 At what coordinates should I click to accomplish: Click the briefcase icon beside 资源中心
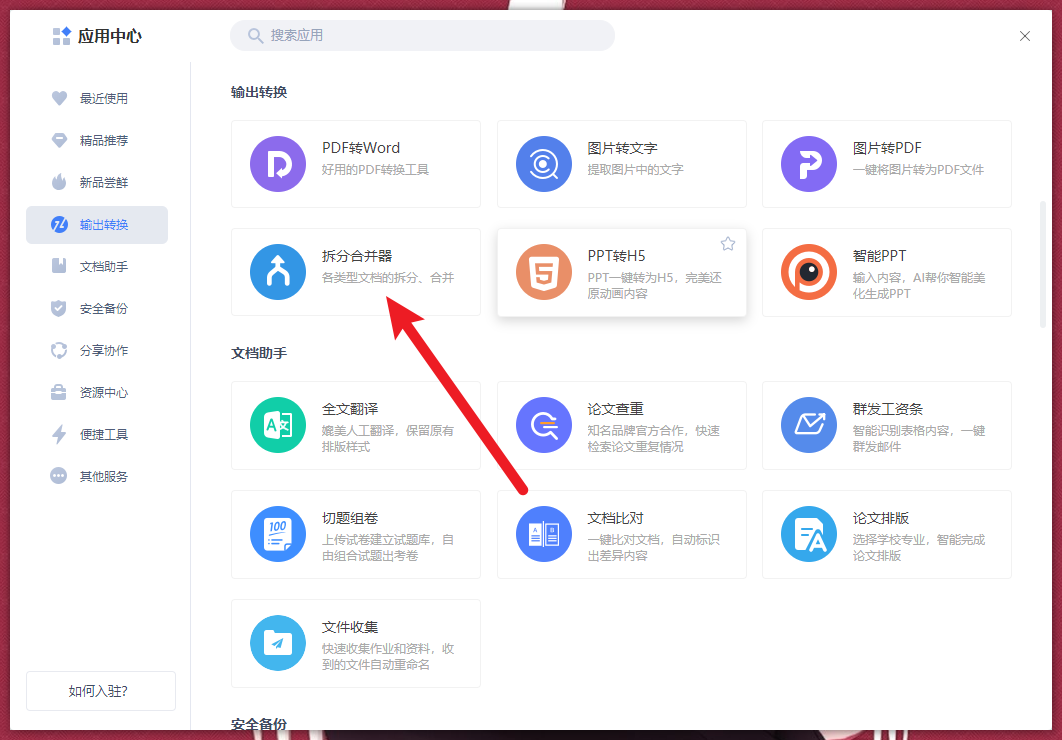[x=59, y=392]
